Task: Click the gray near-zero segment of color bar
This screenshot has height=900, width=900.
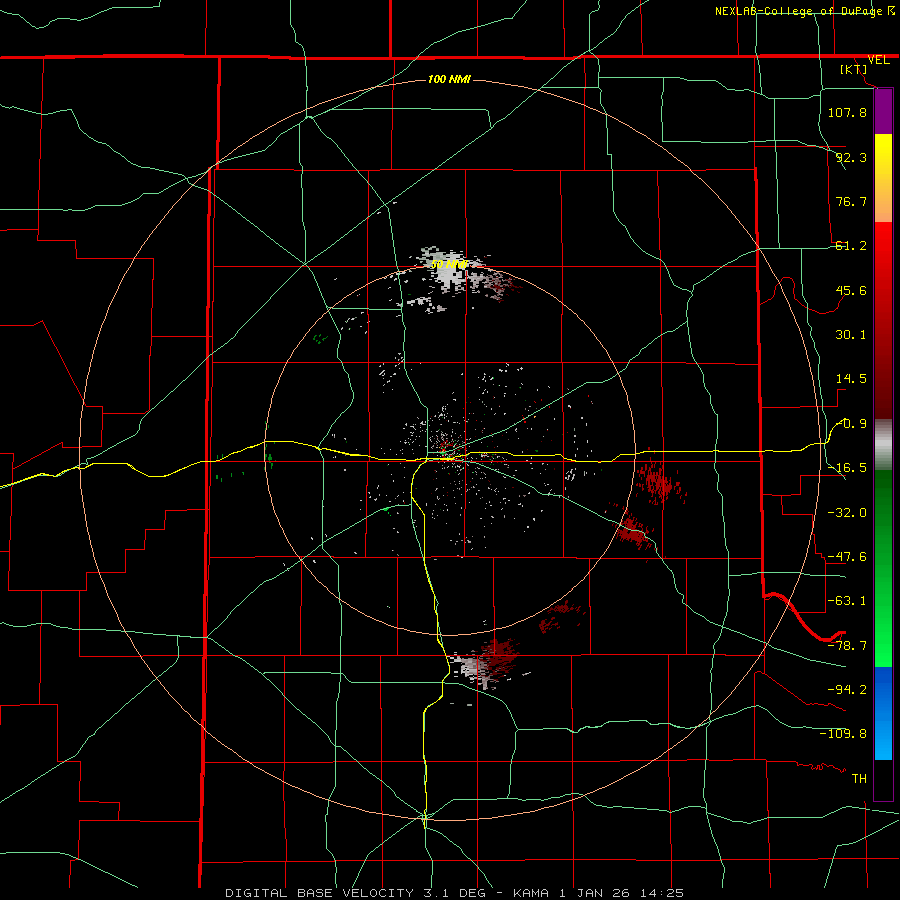Action: [883, 445]
